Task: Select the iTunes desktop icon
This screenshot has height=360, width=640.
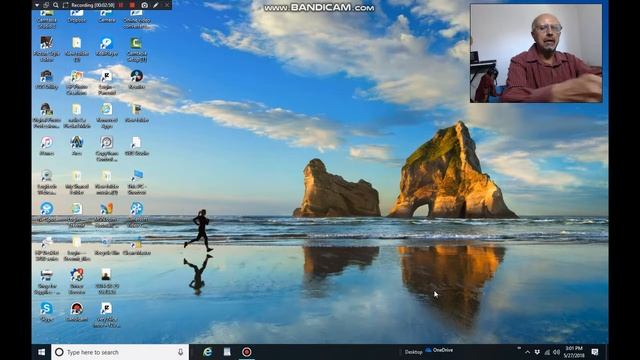Action: click(47, 146)
